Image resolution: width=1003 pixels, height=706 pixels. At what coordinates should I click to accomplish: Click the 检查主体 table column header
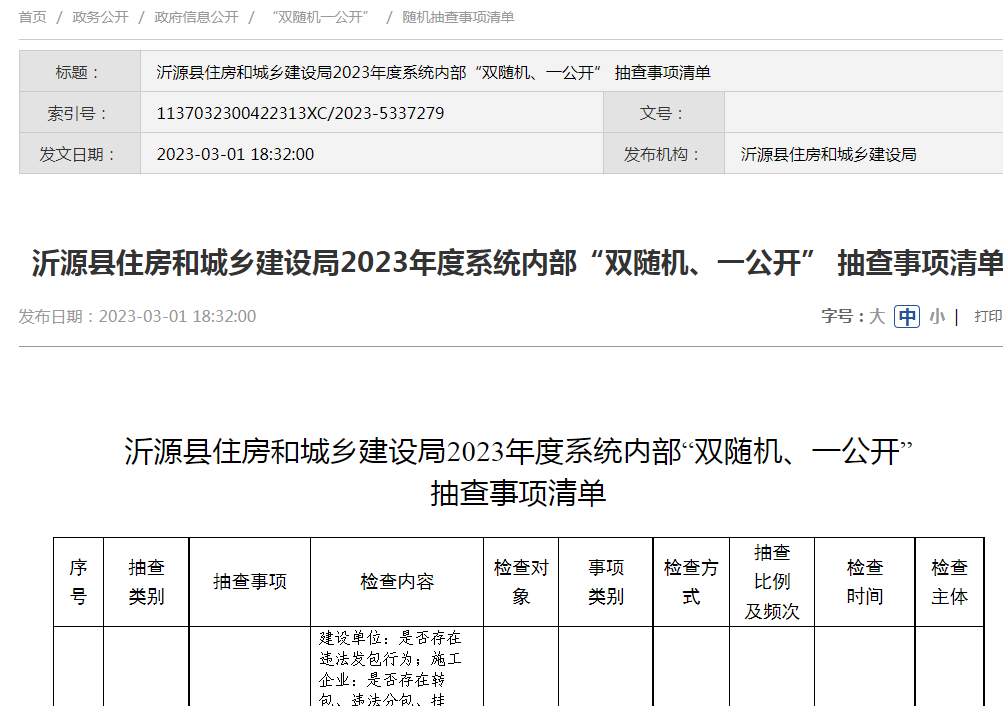click(949, 582)
